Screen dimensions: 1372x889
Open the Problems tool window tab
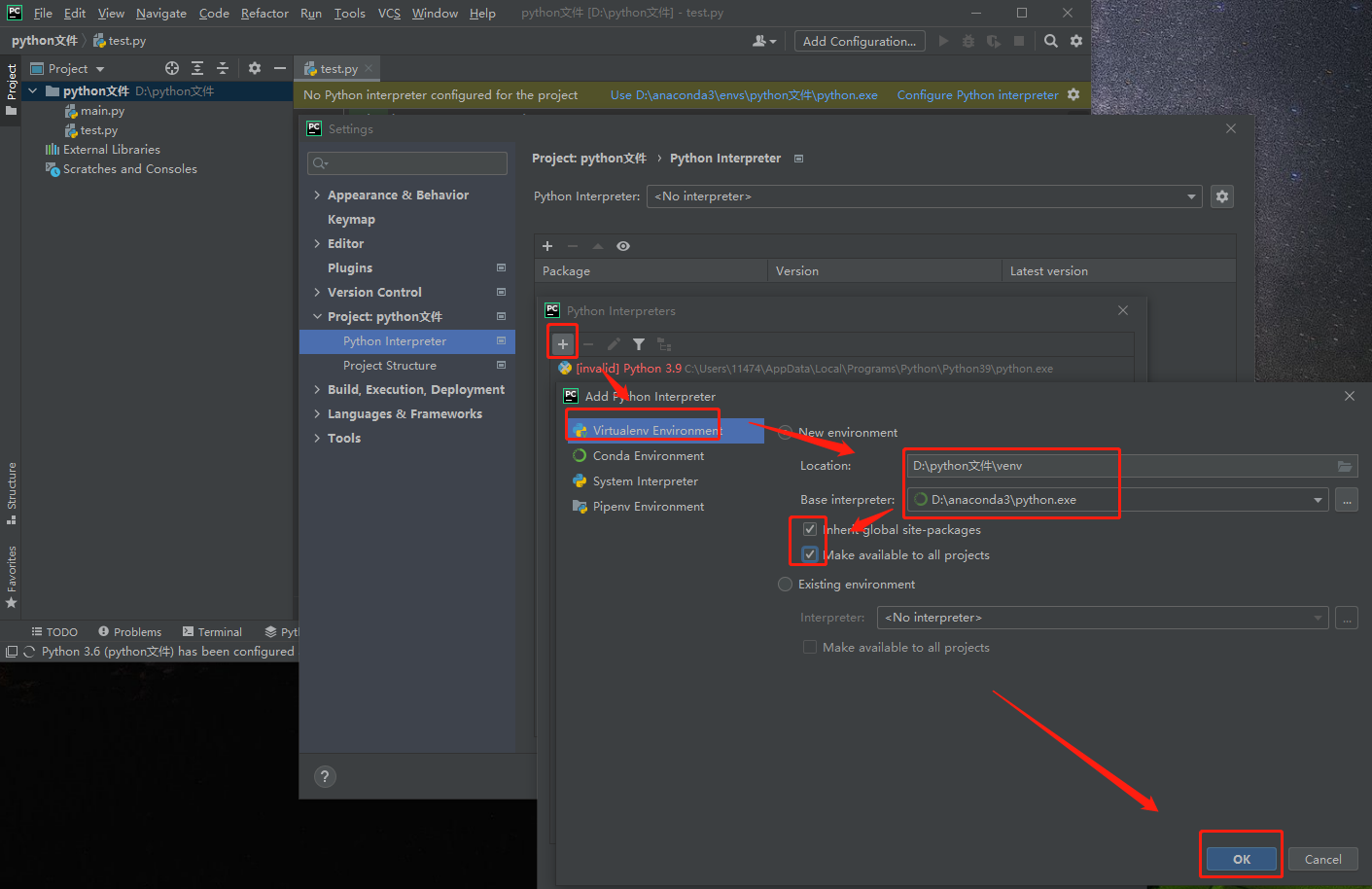click(x=130, y=632)
